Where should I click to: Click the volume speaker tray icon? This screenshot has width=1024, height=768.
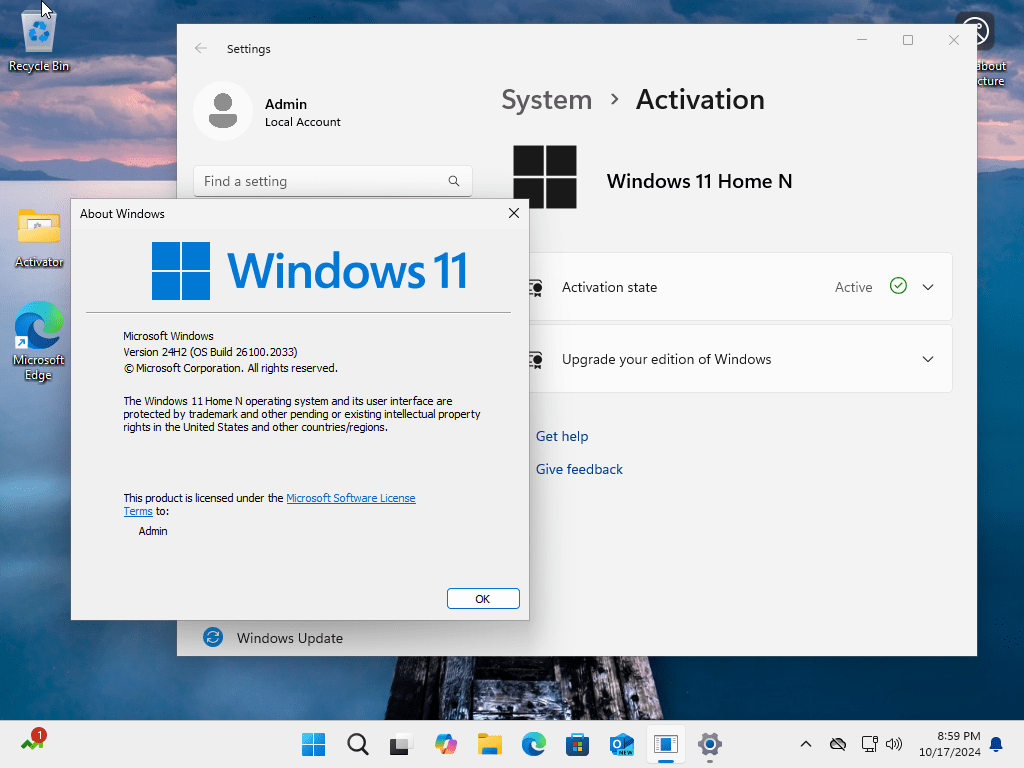coord(893,744)
